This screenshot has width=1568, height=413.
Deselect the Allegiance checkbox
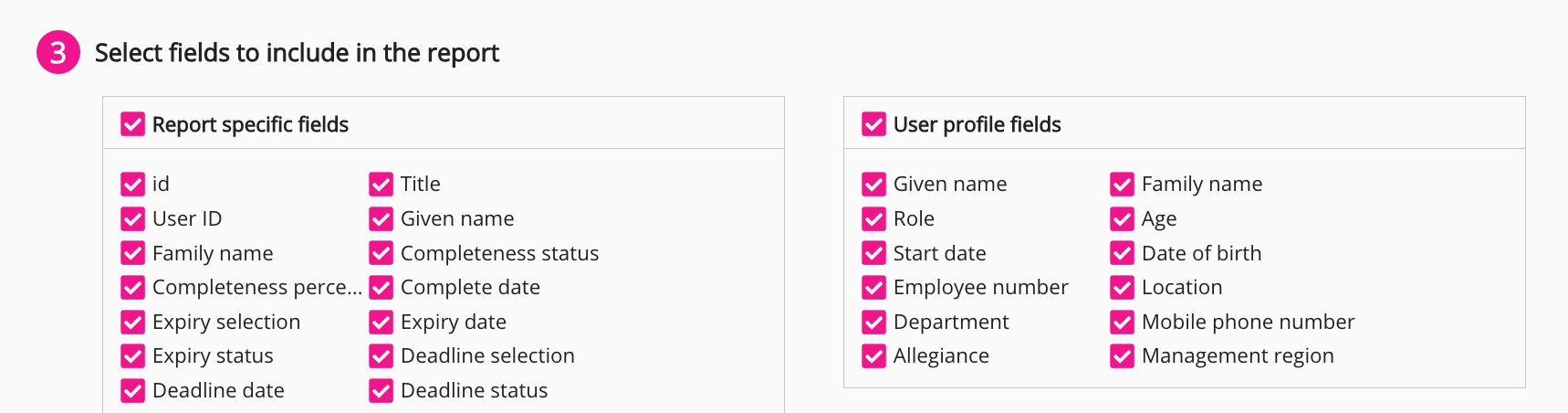click(x=874, y=356)
